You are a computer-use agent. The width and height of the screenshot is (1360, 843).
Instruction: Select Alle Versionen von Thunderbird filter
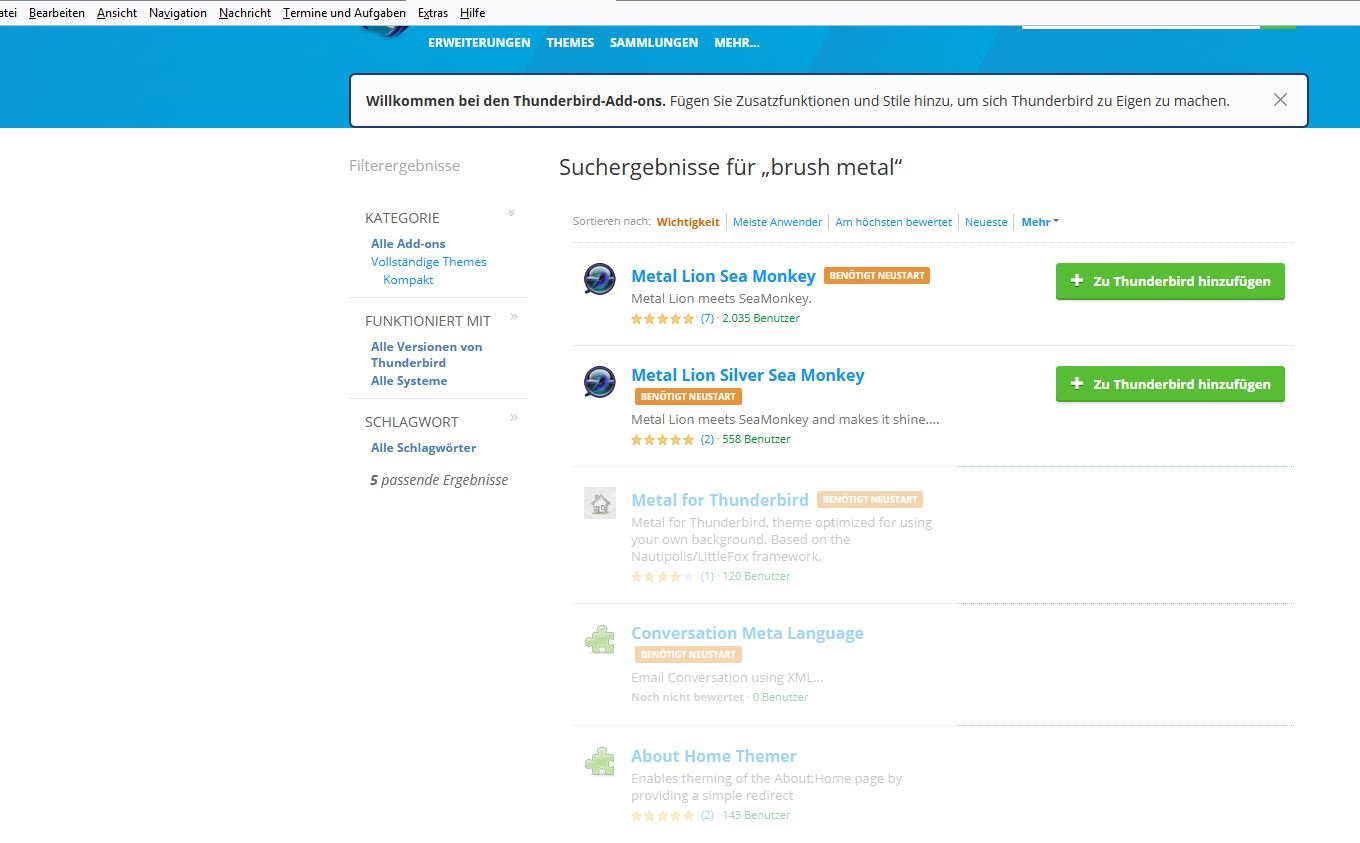pyautogui.click(x=427, y=355)
